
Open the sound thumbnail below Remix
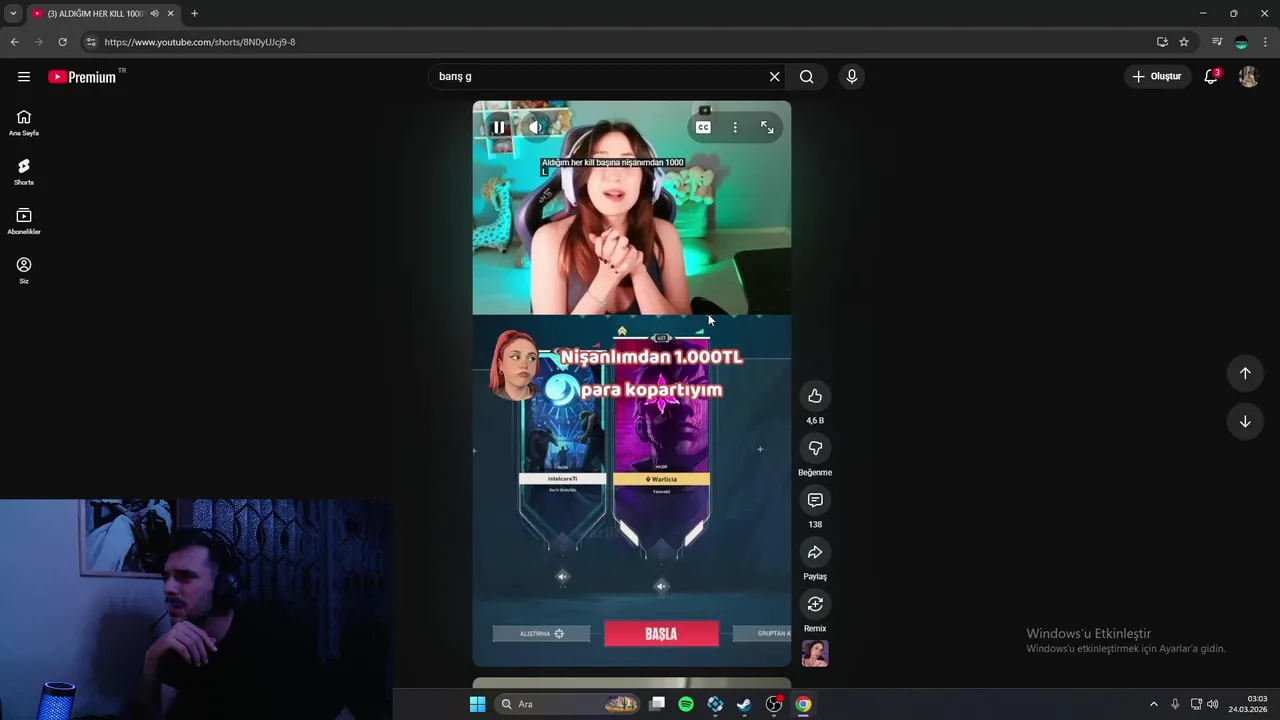pyautogui.click(x=815, y=654)
